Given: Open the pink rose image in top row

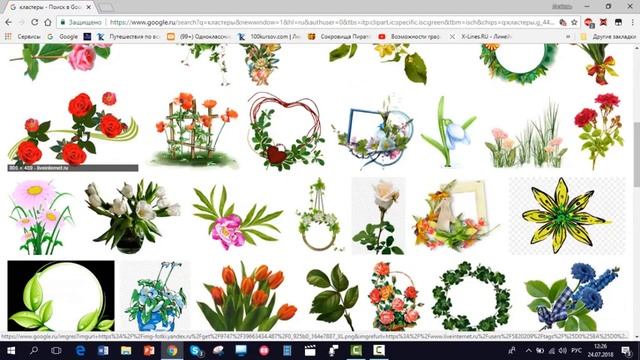Looking at the screenshot, I should (61, 61).
